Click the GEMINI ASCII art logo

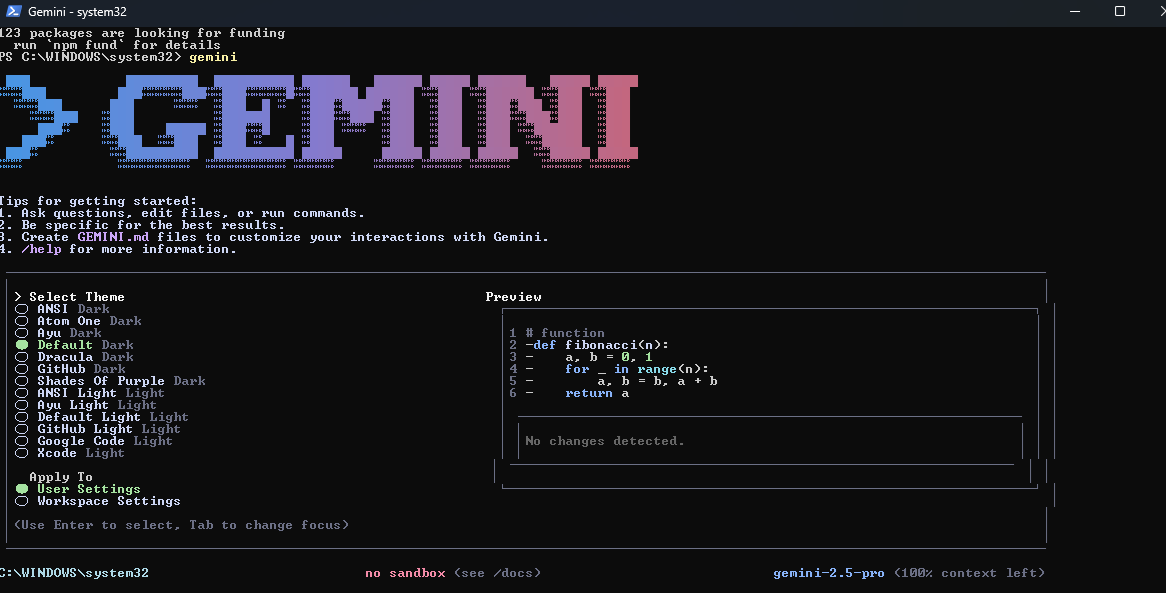pos(320,121)
